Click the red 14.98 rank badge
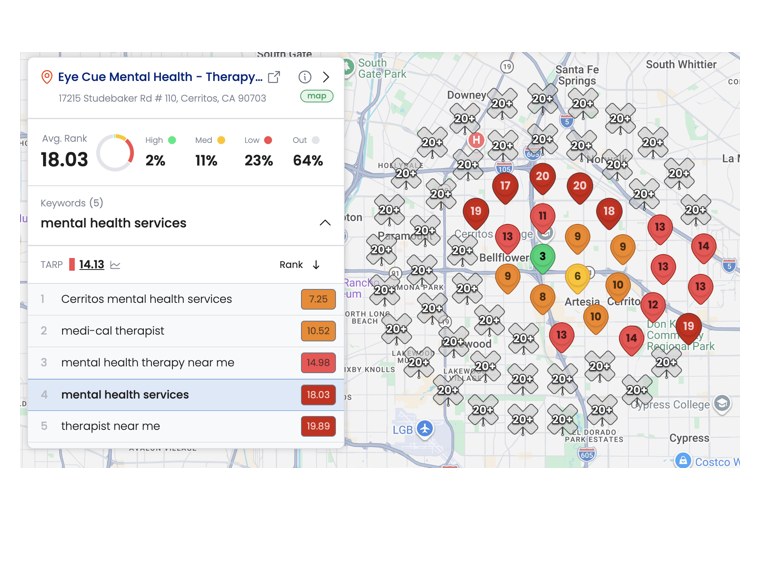This screenshot has height=580, width=760. coord(318,363)
